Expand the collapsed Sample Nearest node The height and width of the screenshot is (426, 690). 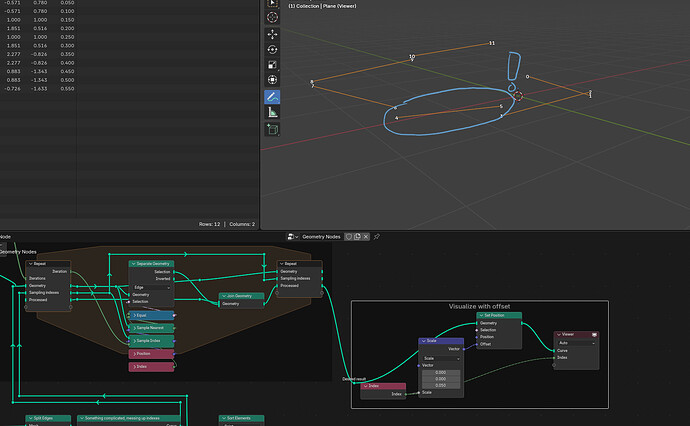(x=134, y=328)
